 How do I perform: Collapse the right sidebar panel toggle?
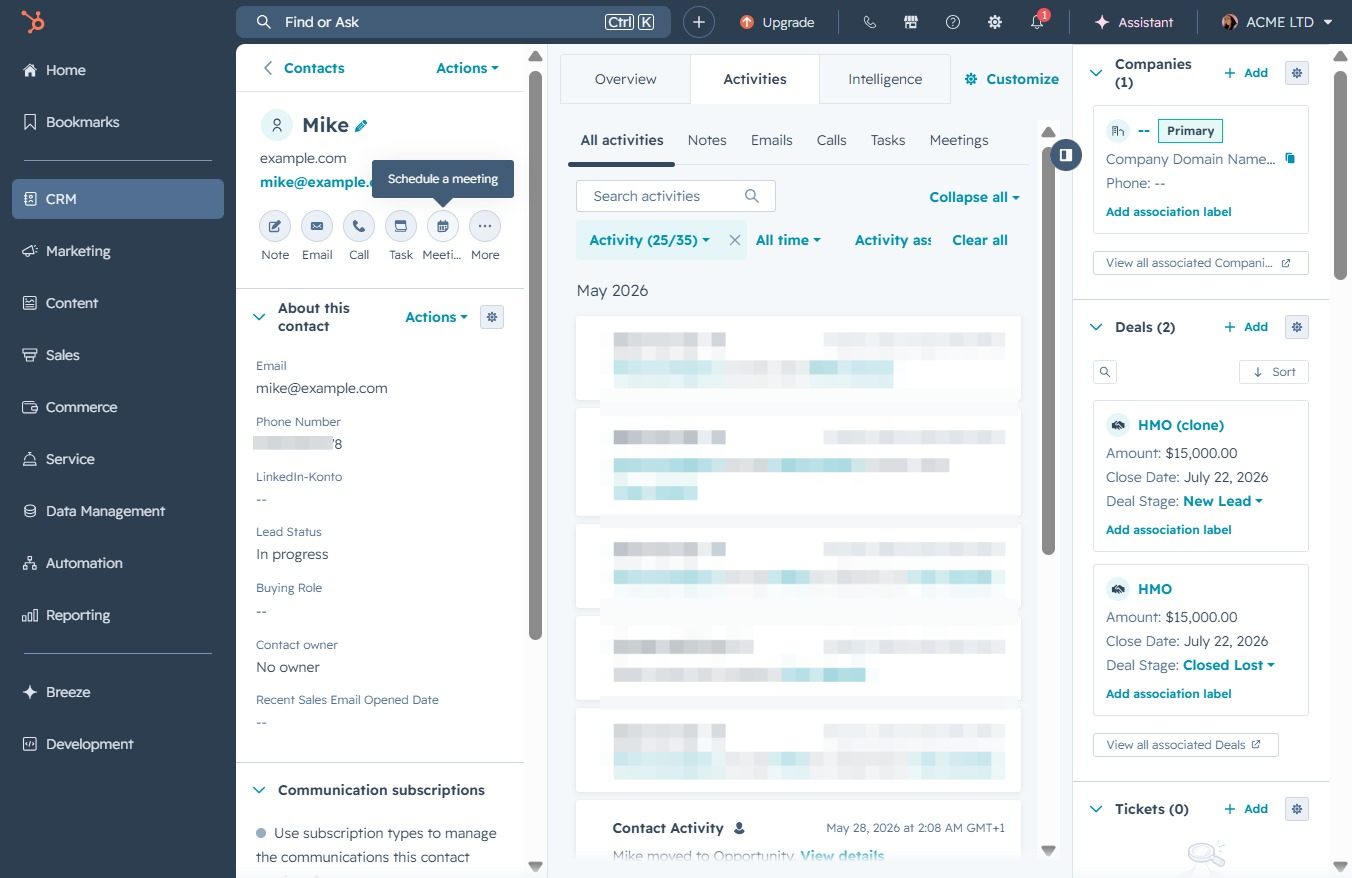[x=1067, y=155]
